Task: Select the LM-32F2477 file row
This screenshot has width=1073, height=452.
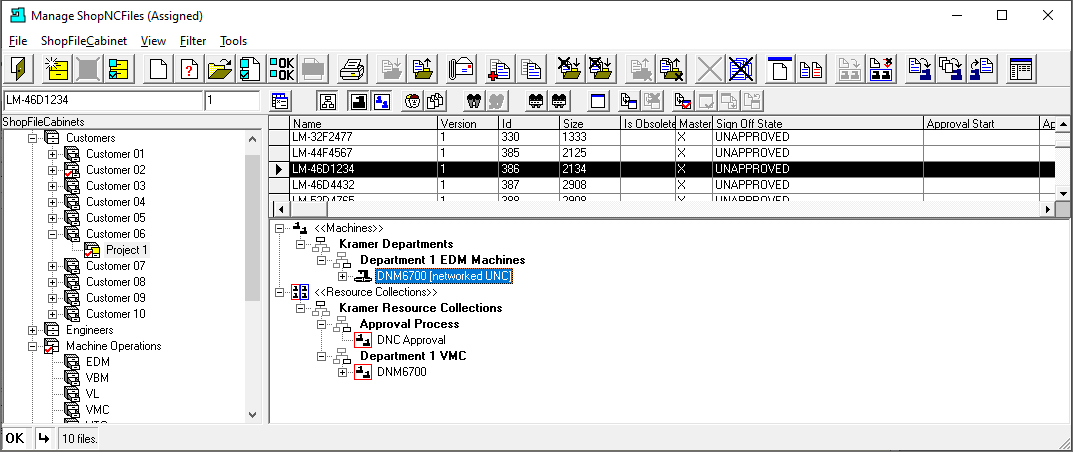Action: coord(662,137)
